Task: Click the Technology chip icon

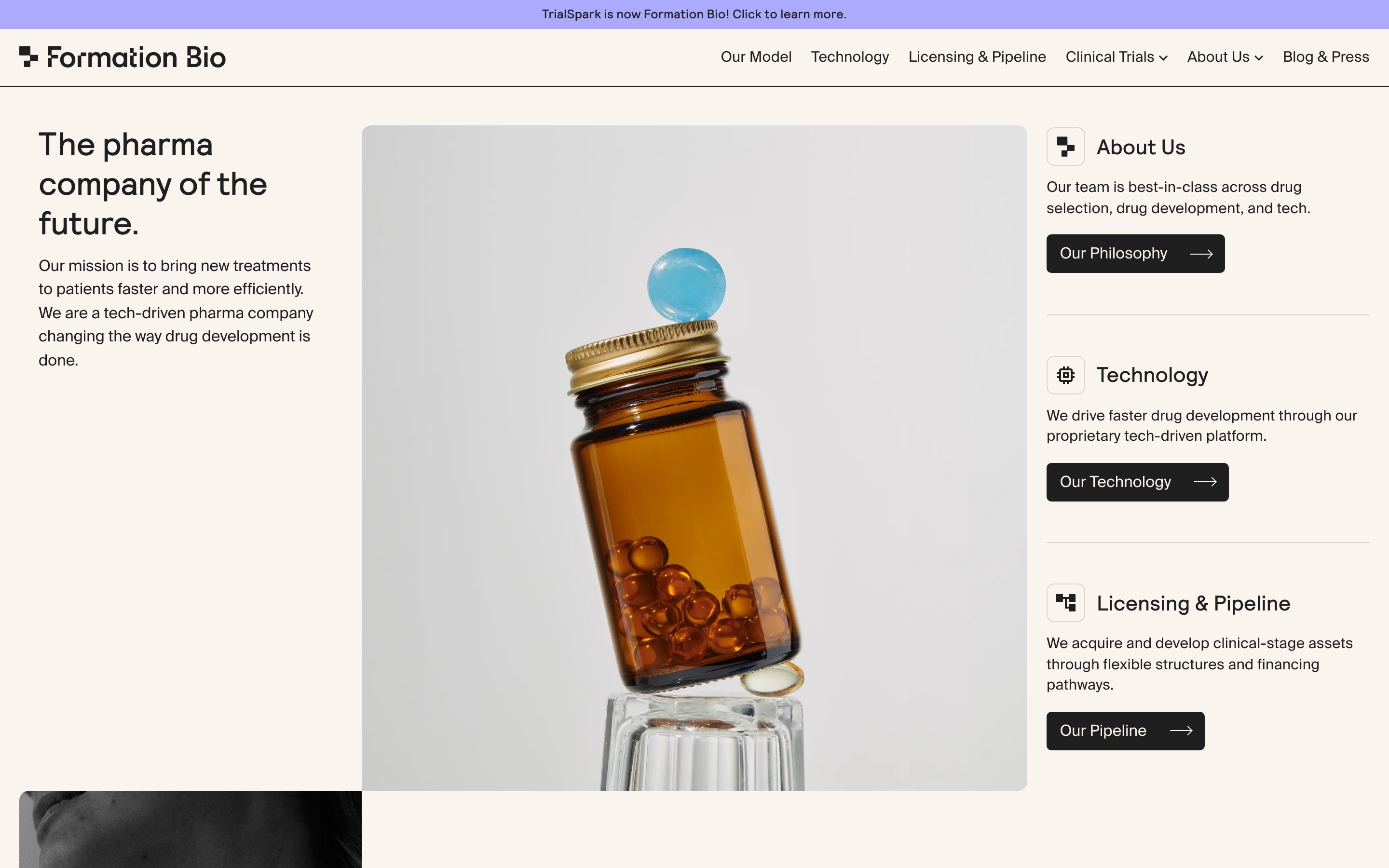Action: [1065, 375]
